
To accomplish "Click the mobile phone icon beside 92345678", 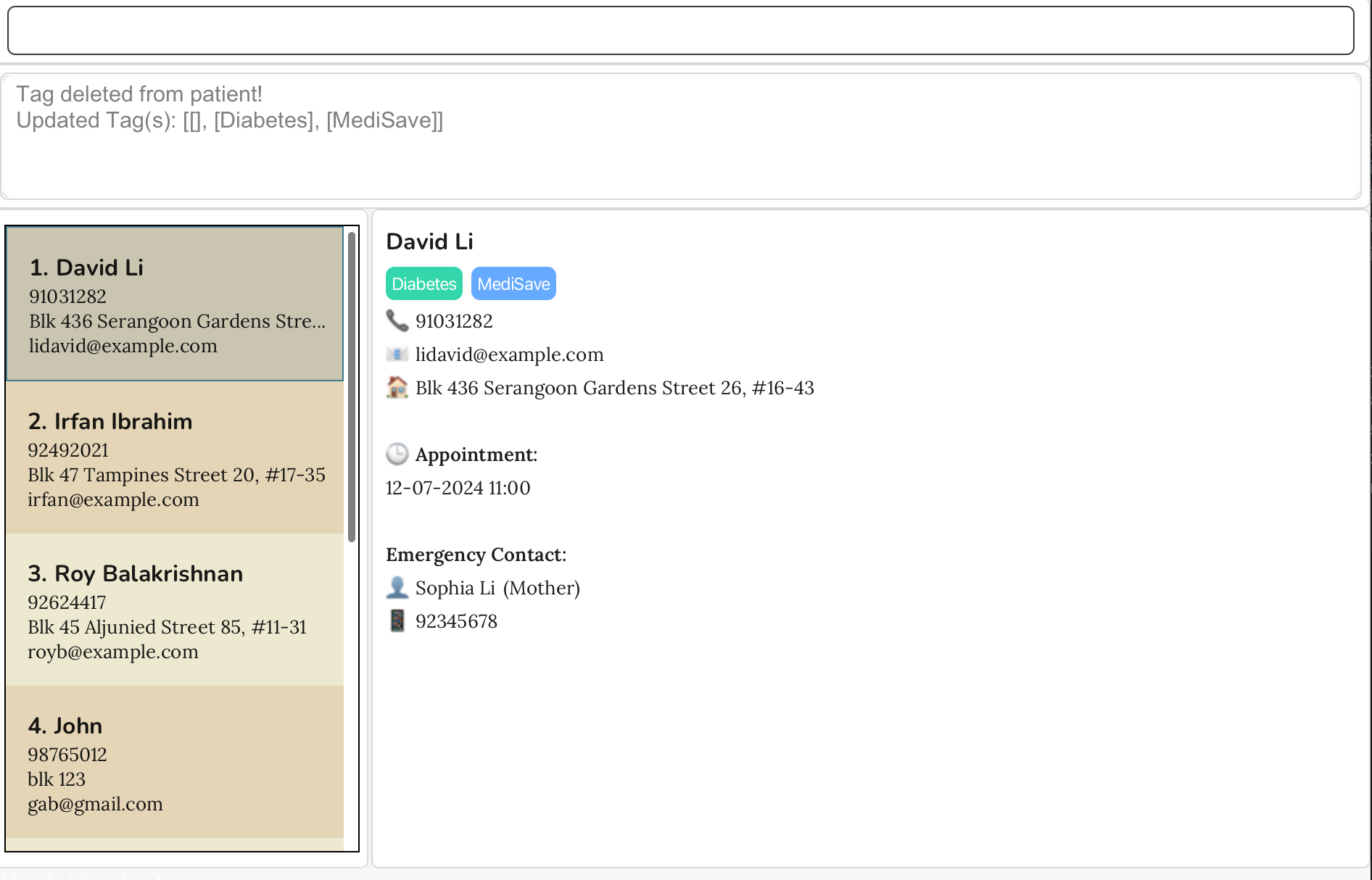I will pos(397,621).
